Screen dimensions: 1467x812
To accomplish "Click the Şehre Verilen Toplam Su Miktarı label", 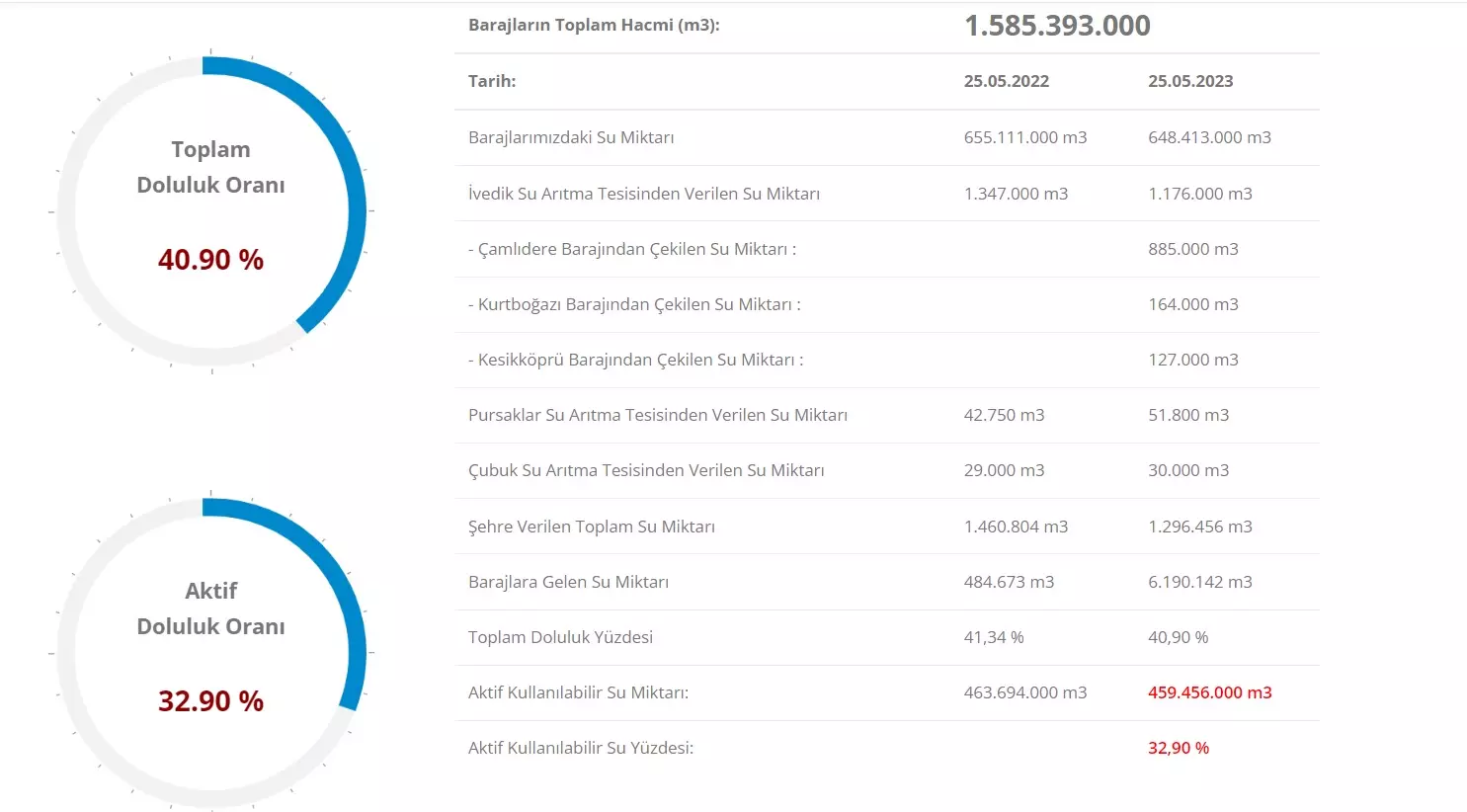I will [591, 527].
